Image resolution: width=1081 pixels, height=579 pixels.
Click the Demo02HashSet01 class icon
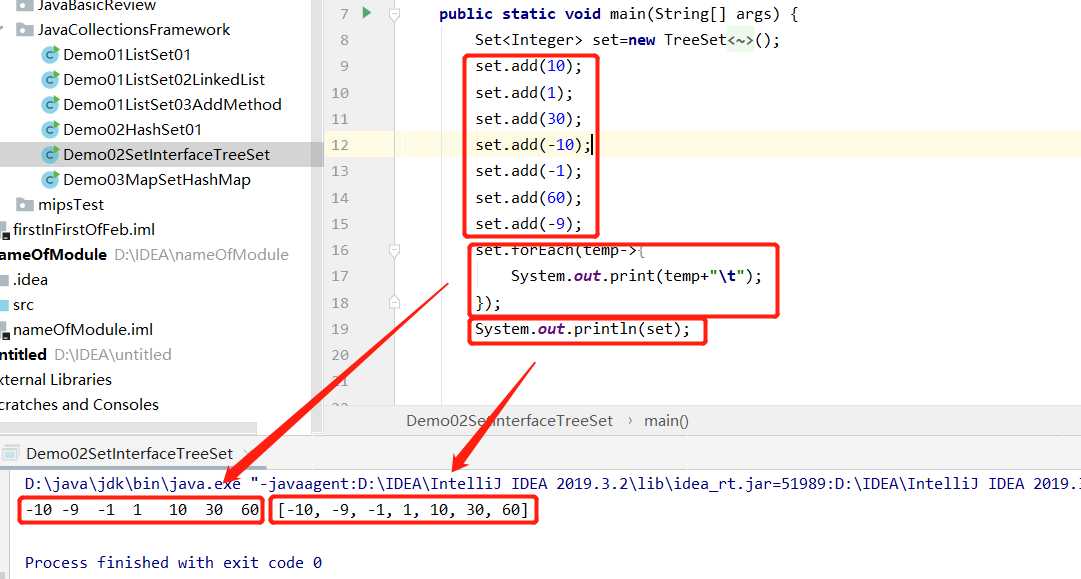[x=50, y=130]
